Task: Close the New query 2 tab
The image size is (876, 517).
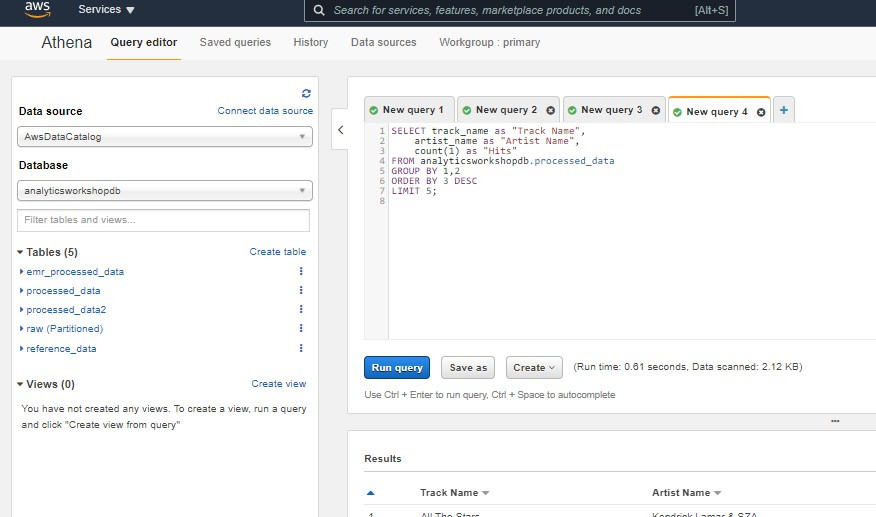Action: pos(550,111)
